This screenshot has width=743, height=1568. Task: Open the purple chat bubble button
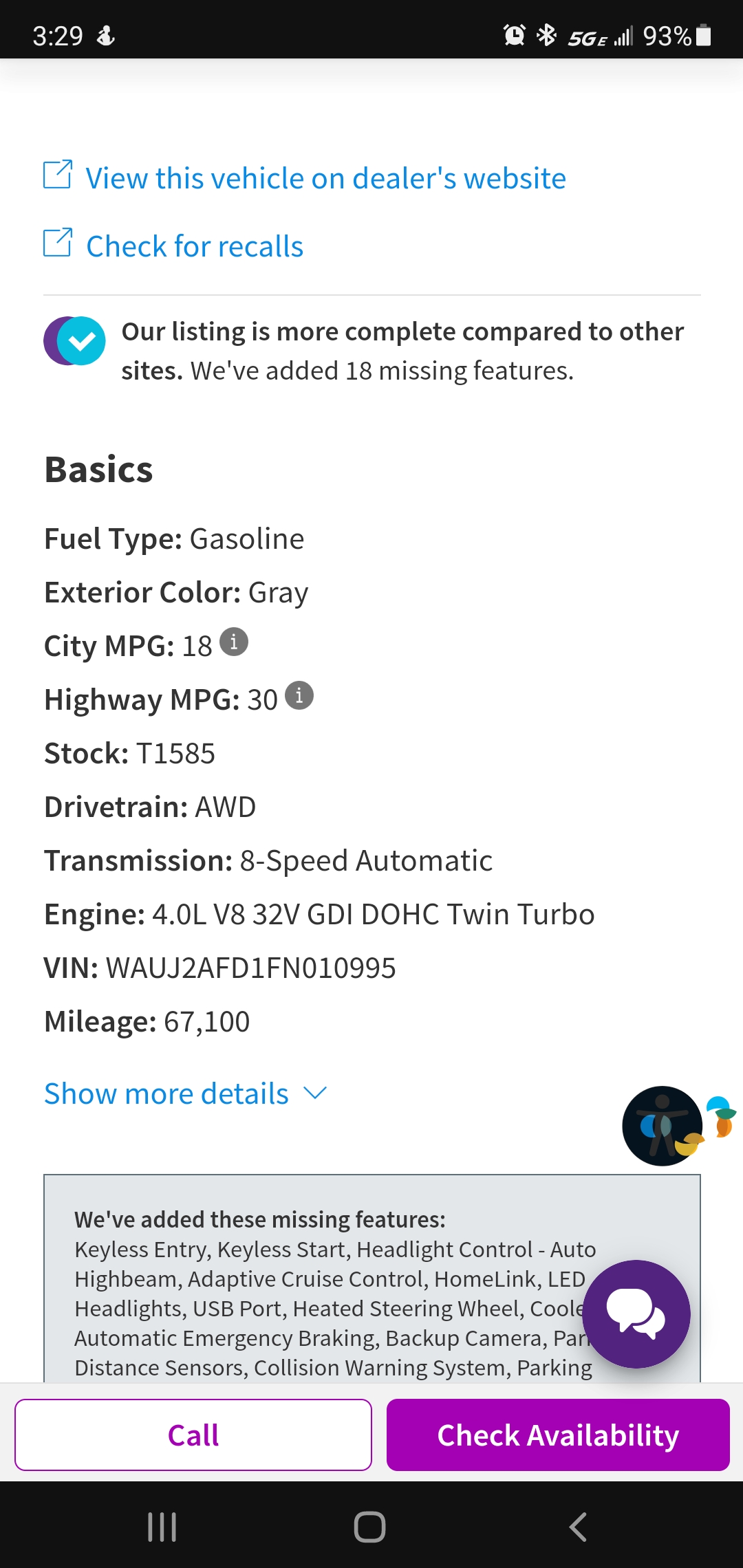tap(636, 1314)
